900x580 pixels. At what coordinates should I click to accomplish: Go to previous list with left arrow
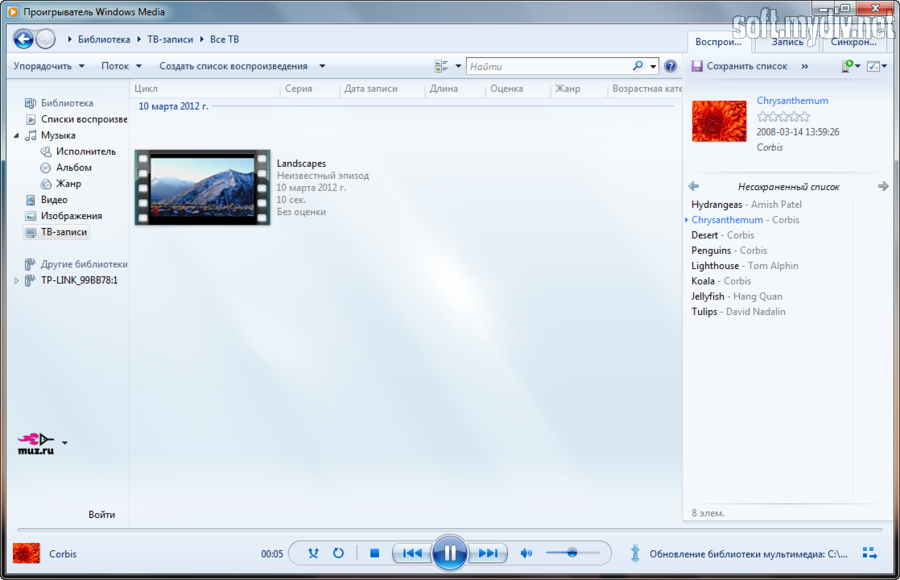coord(693,186)
